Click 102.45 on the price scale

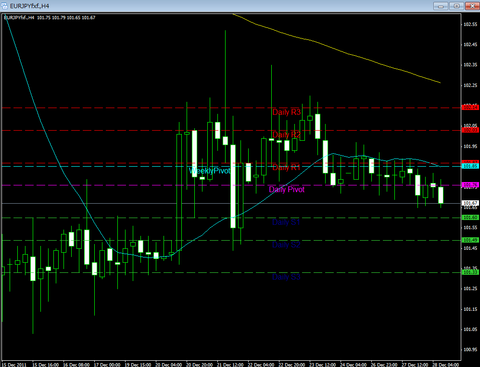470,45
